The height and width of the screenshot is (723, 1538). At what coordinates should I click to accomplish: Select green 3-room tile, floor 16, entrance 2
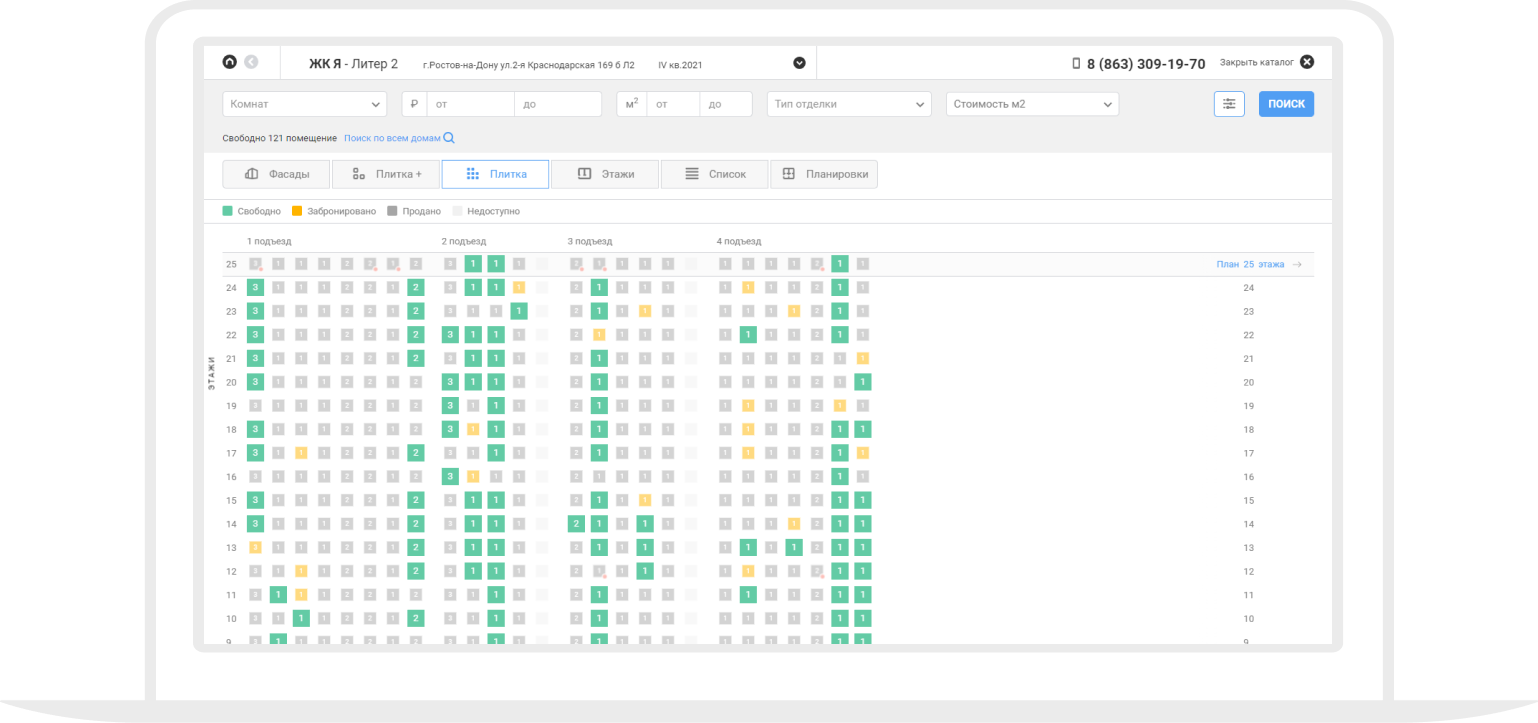click(450, 477)
